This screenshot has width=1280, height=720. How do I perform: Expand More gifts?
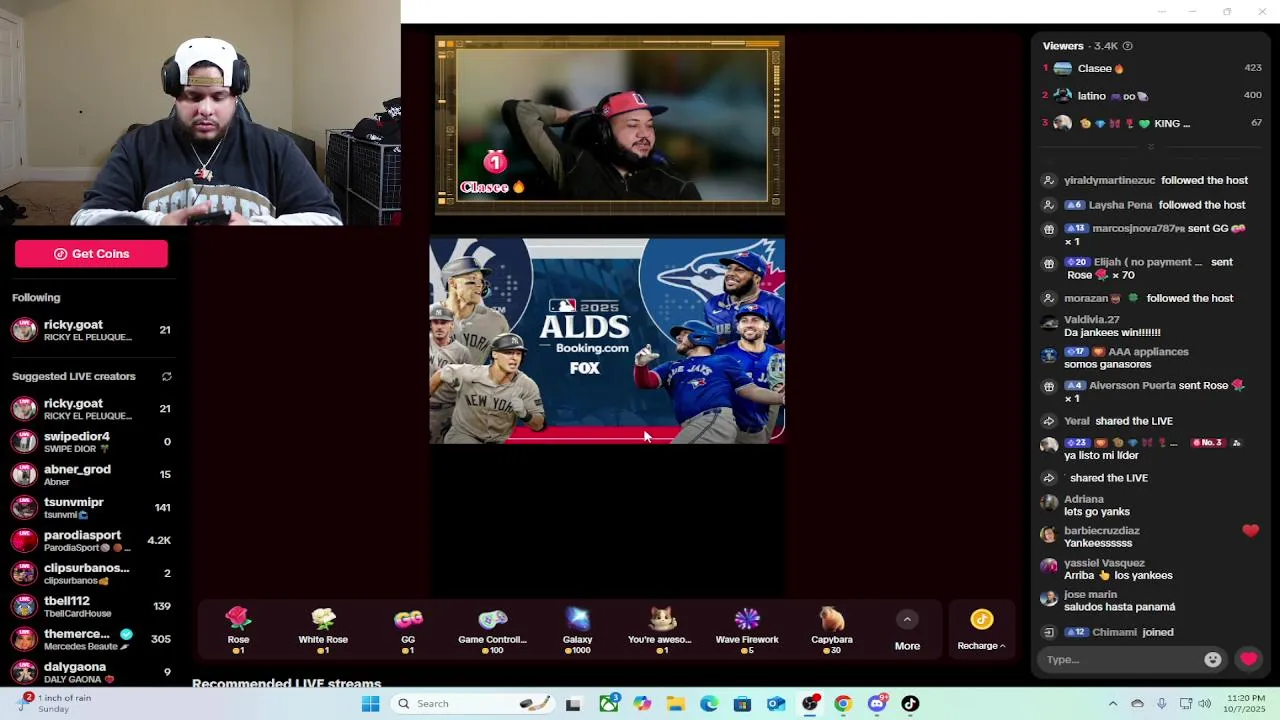tap(907, 632)
